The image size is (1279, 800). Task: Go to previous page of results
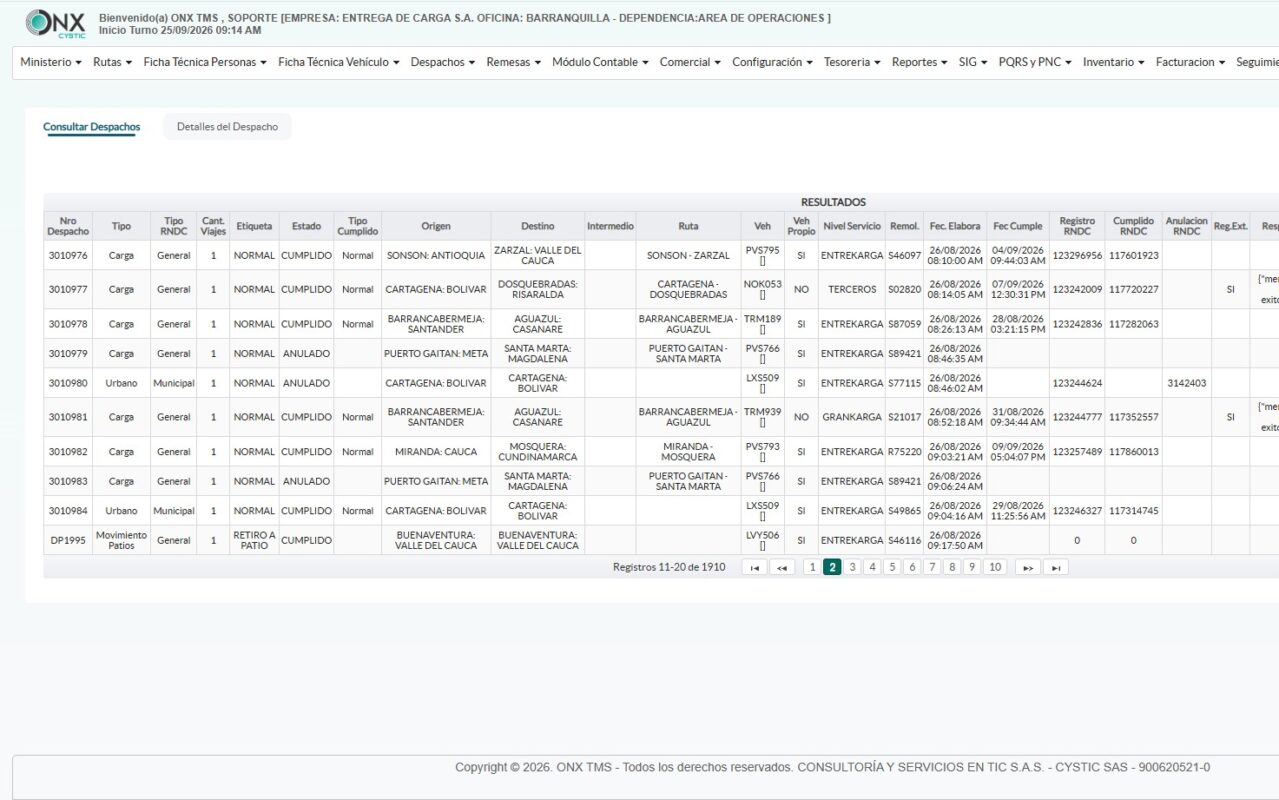(x=782, y=567)
